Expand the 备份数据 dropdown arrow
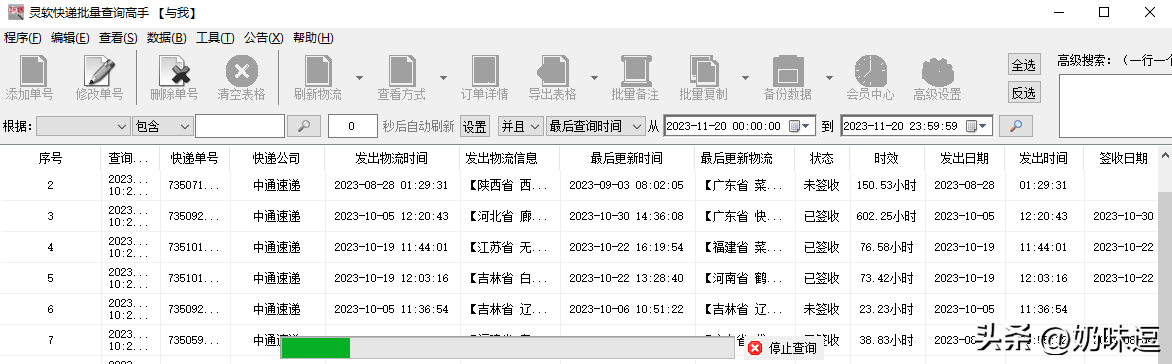The height and width of the screenshot is (364, 1172). tap(829, 77)
